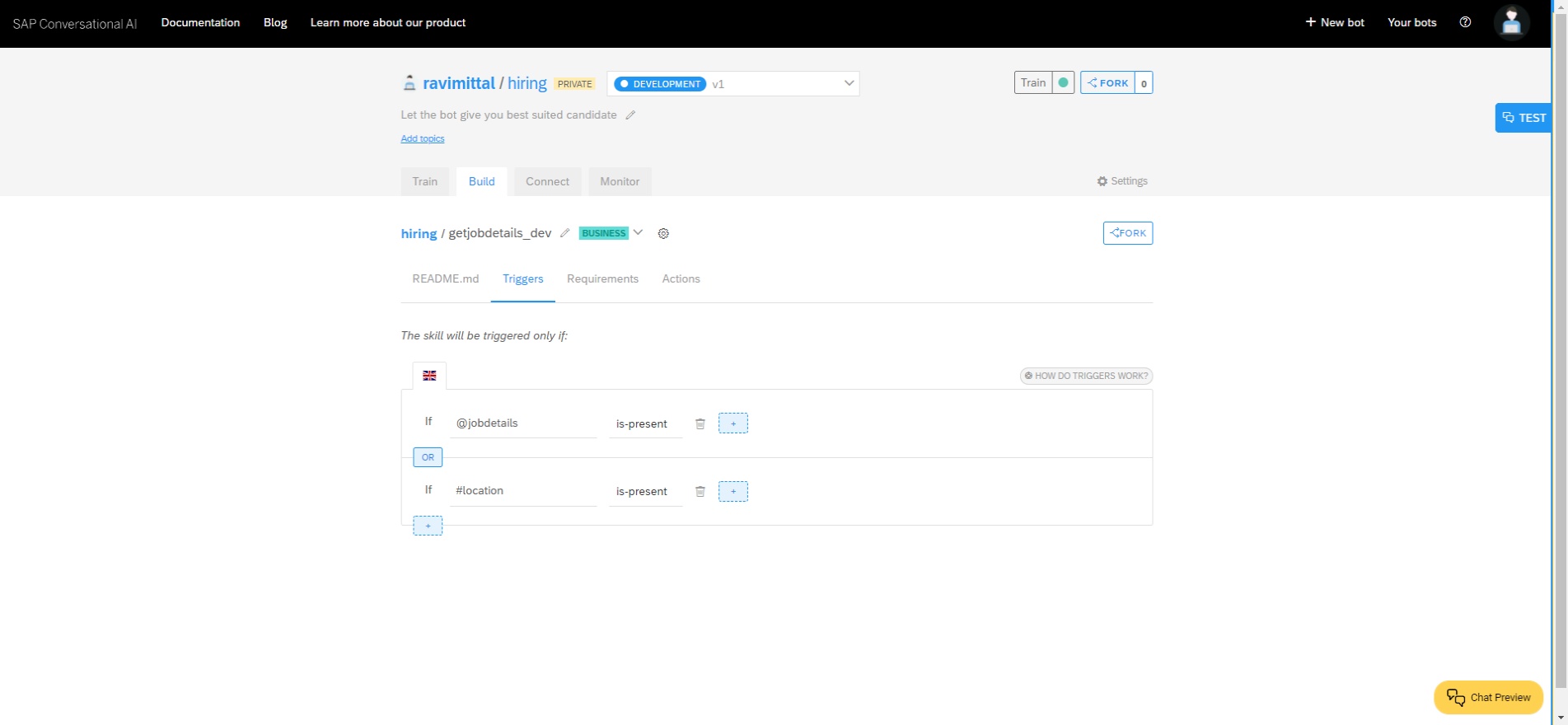Screen dimensions: 1568x725
Task: Open the help question mark icon
Action: pos(1465,22)
